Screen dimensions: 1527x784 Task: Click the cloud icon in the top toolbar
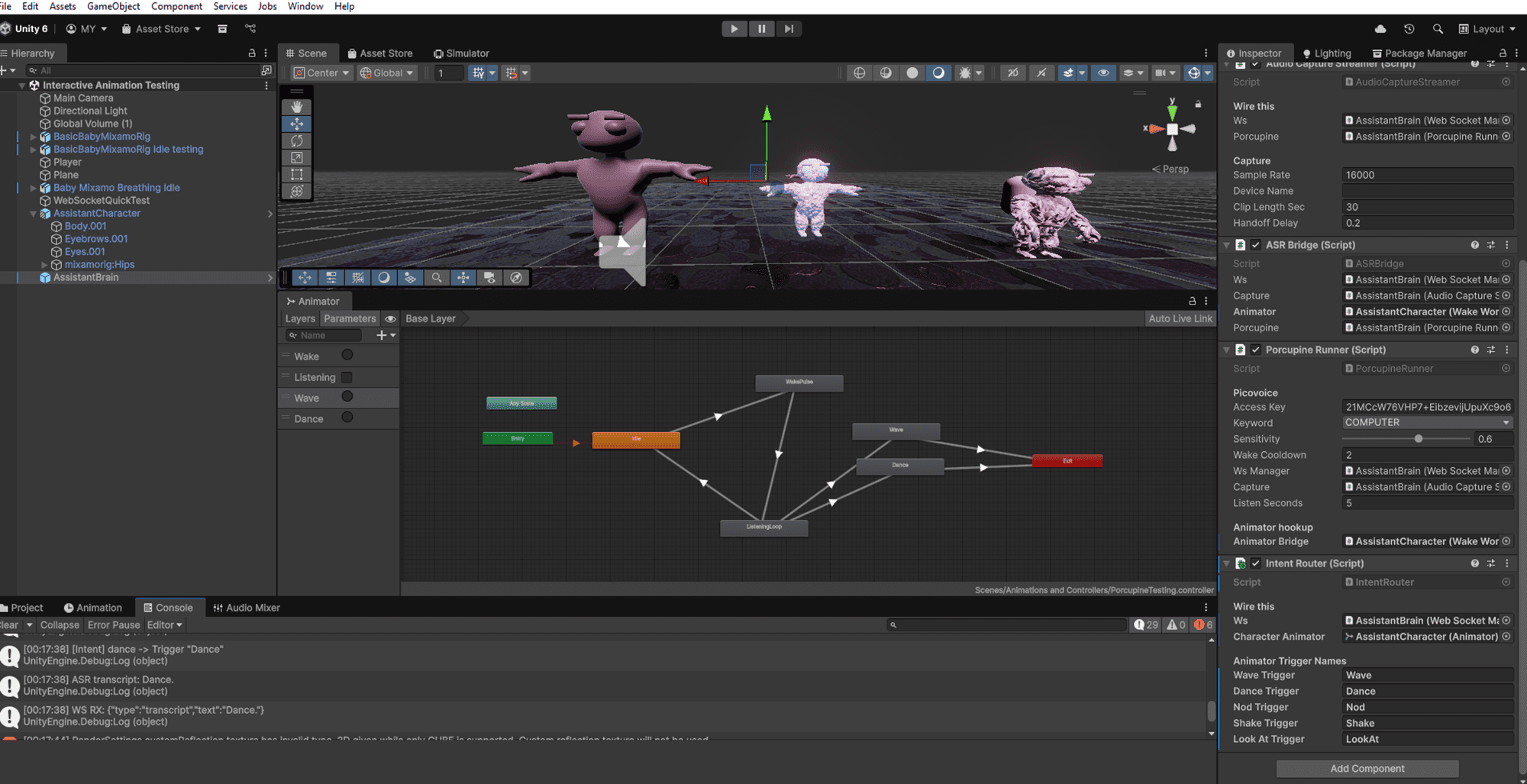pos(1380,29)
